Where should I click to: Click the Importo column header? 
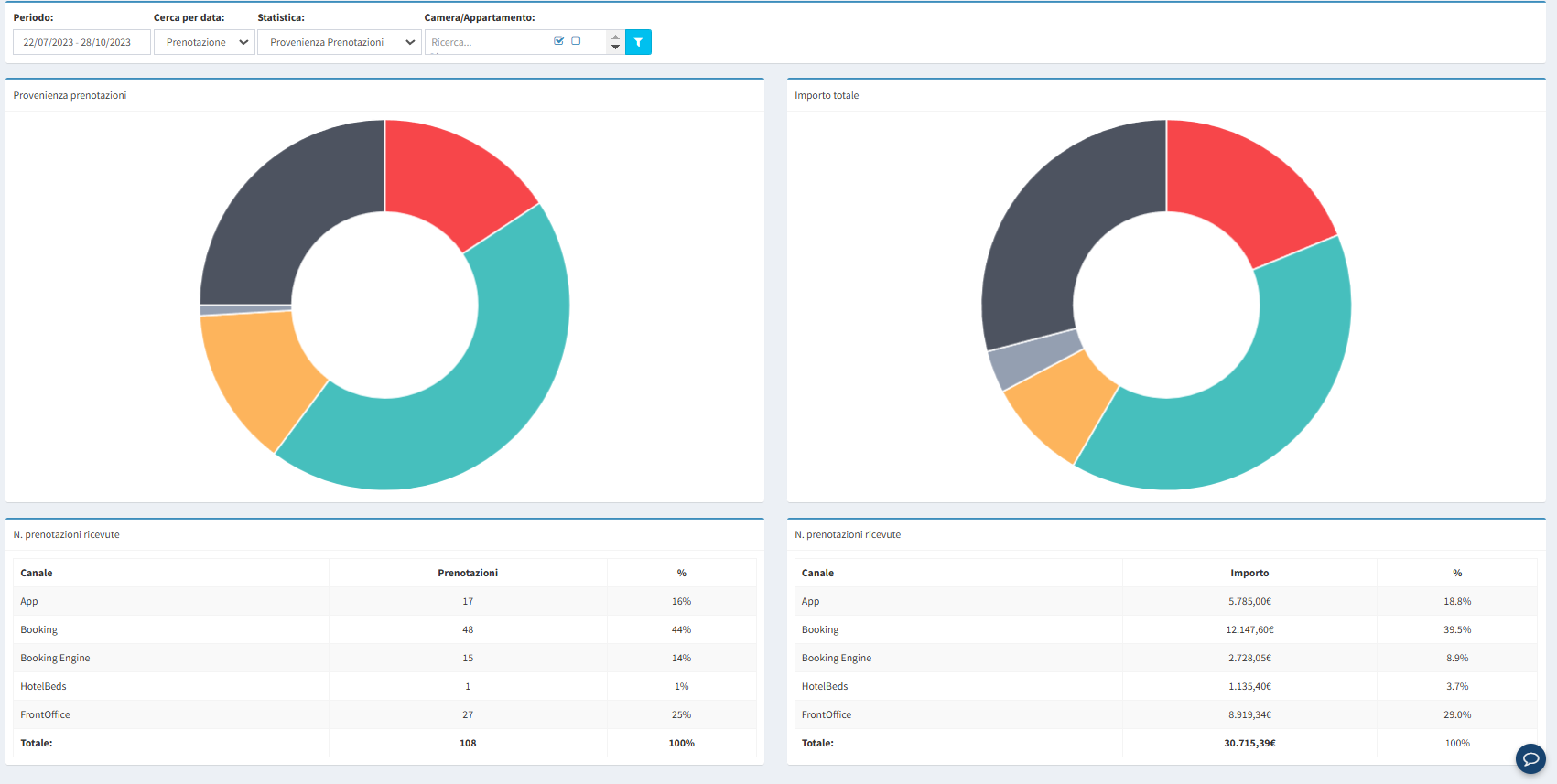[x=1249, y=573]
